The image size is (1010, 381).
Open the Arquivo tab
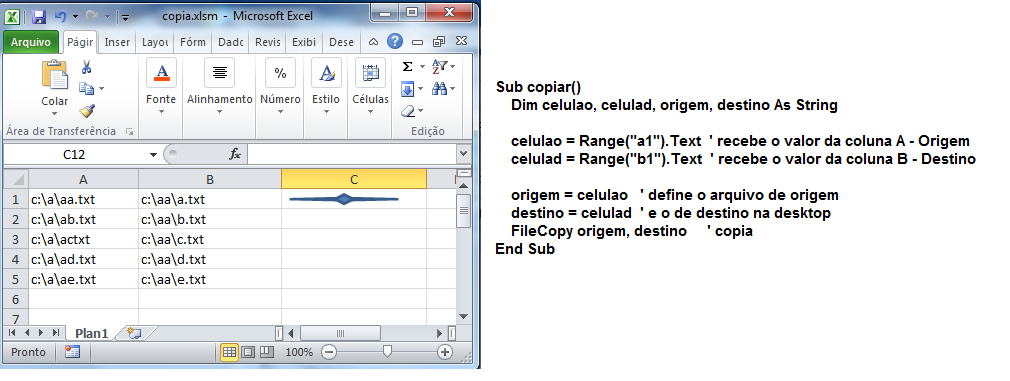[31, 42]
